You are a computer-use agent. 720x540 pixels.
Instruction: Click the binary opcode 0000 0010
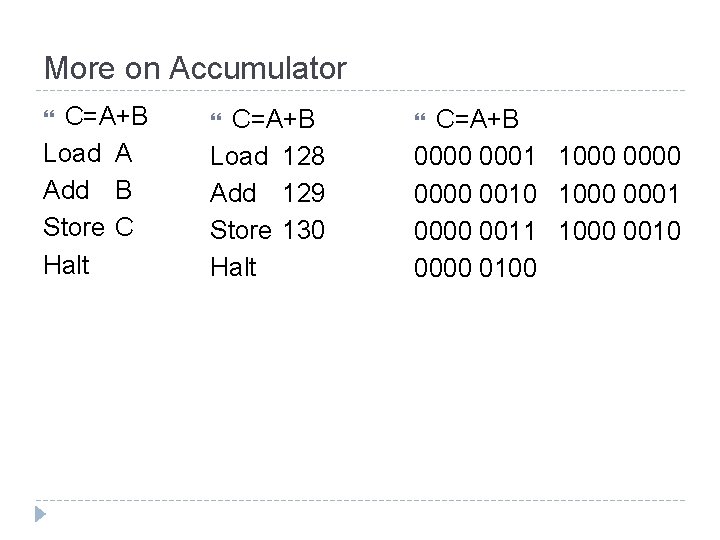(475, 193)
